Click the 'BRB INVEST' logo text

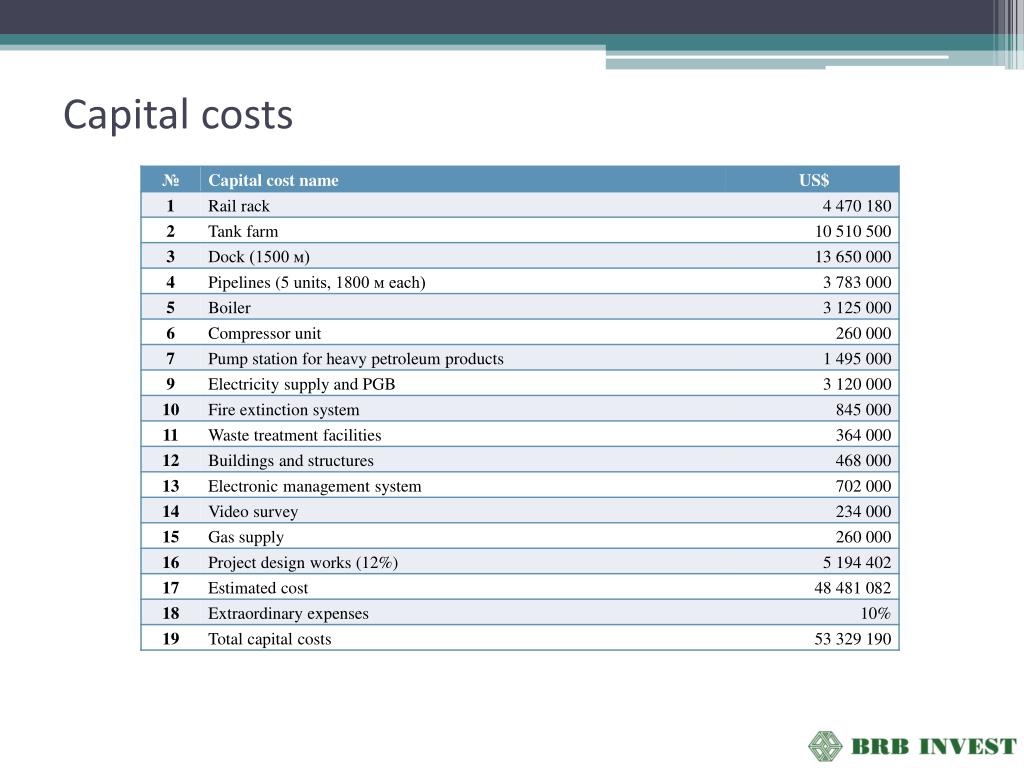click(x=934, y=746)
